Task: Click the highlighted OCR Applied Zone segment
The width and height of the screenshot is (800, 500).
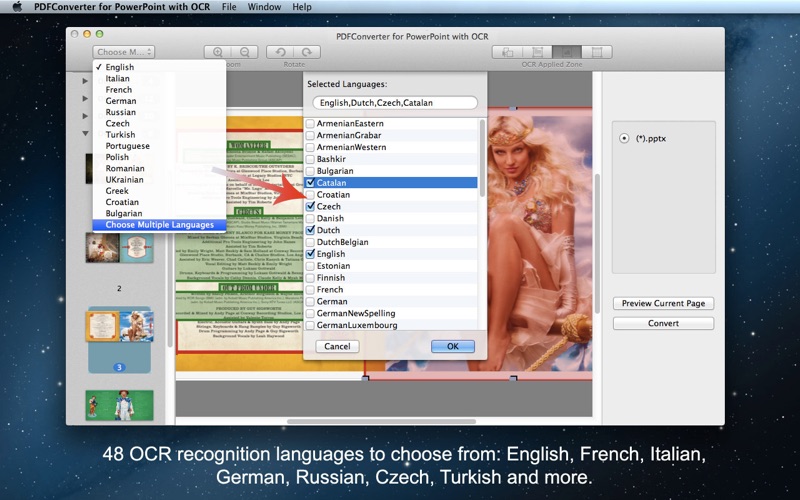Action: click(567, 52)
